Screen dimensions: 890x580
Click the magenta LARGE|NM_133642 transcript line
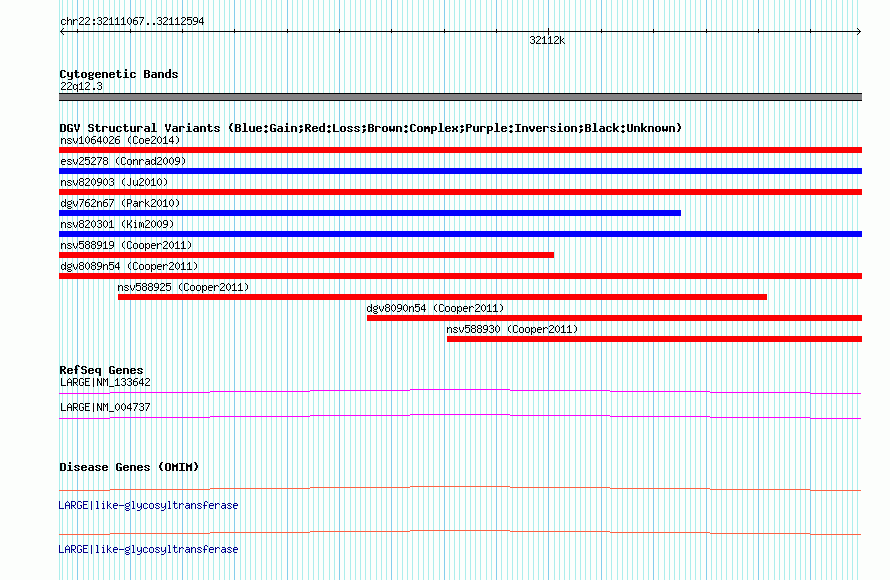point(460,391)
